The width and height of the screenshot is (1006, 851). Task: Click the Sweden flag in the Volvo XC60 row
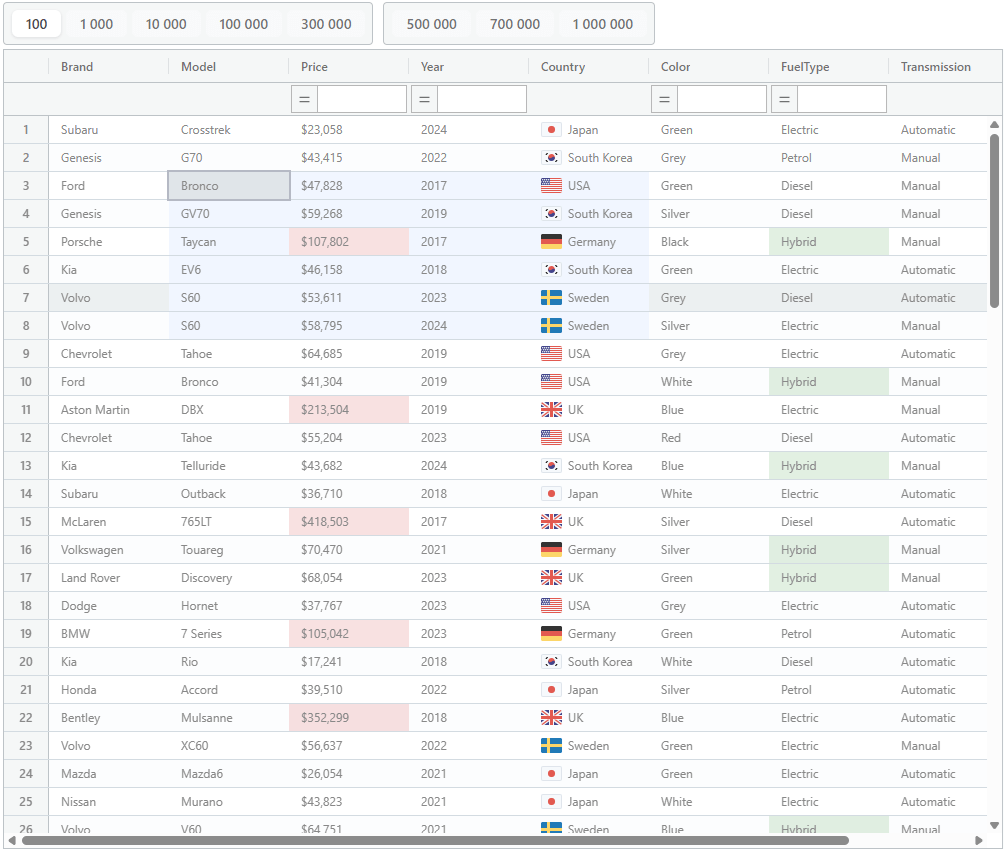point(551,745)
